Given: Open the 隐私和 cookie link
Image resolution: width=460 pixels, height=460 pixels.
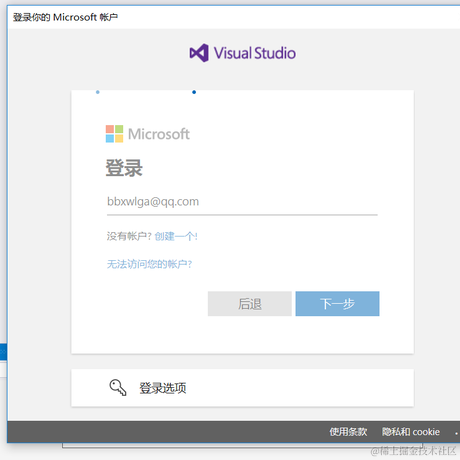Looking at the screenshot, I should (411, 432).
